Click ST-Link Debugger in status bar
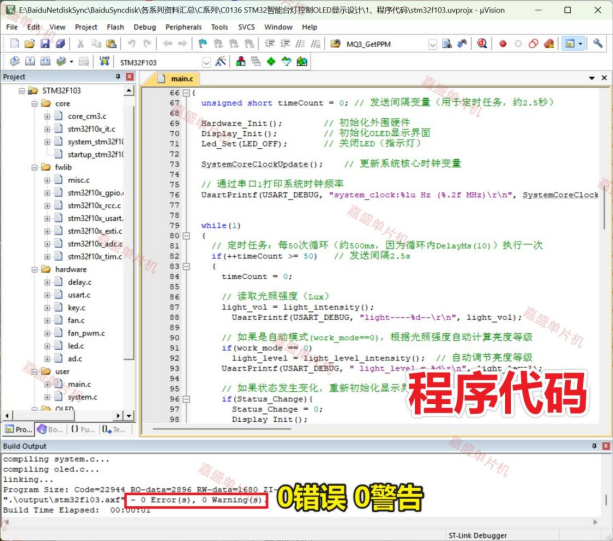The image size is (613, 541). pyautogui.click(x=477, y=535)
